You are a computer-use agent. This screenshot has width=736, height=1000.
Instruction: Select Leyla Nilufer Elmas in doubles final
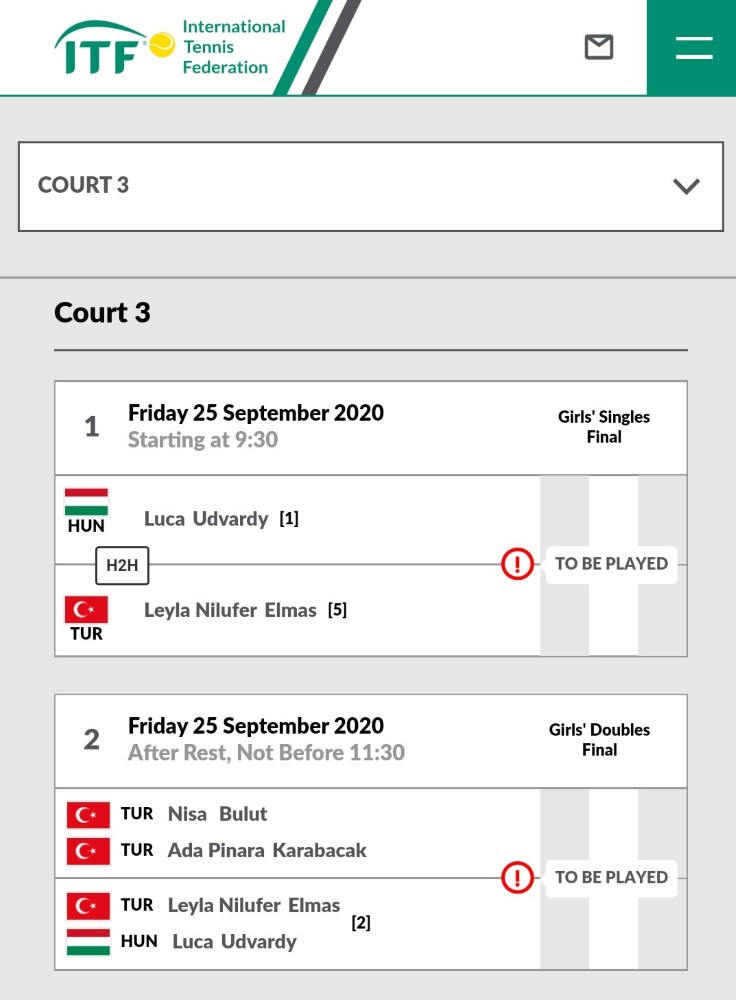pos(254,905)
